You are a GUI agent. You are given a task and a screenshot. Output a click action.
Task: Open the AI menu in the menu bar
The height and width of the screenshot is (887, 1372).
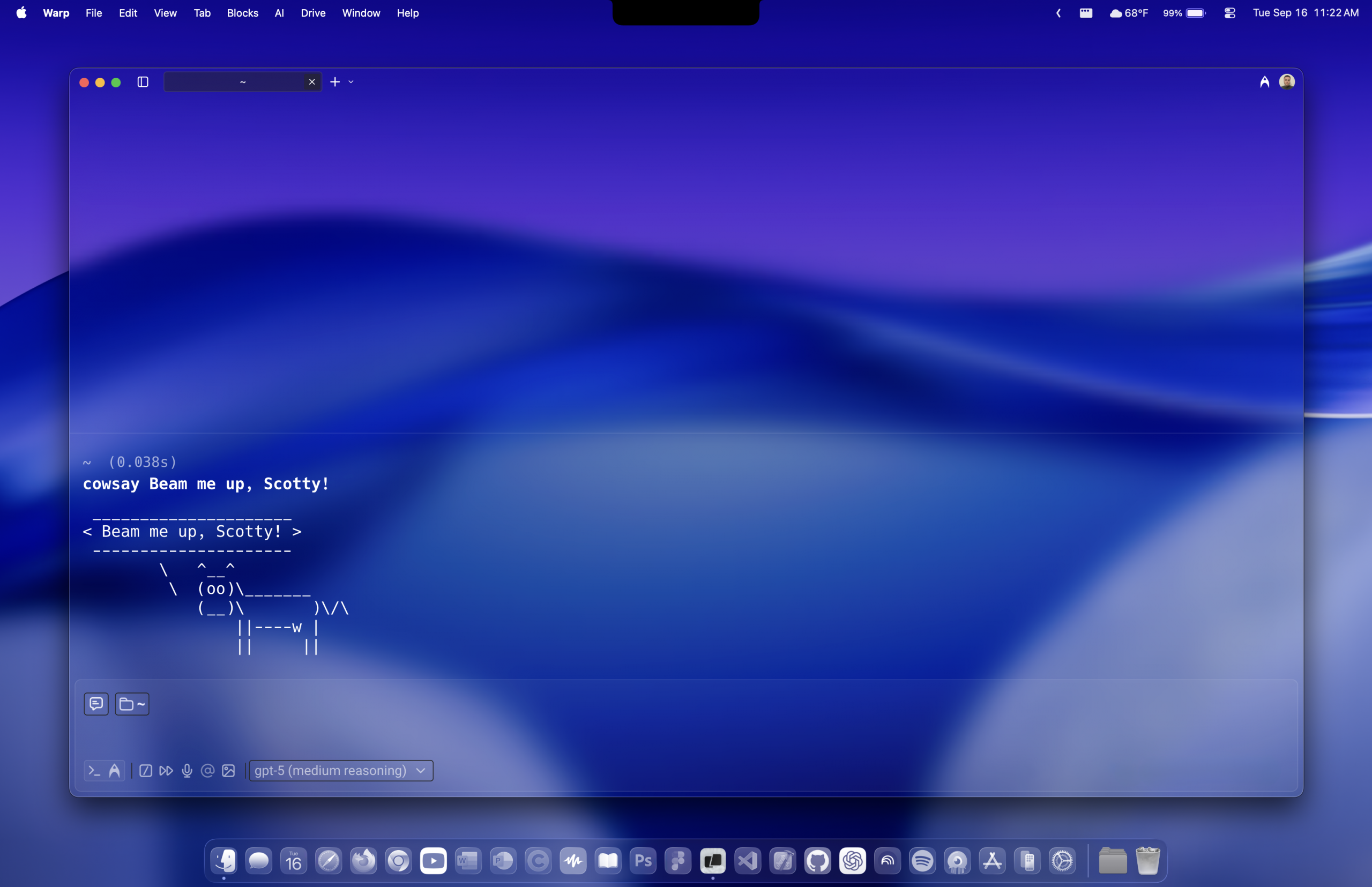point(279,13)
